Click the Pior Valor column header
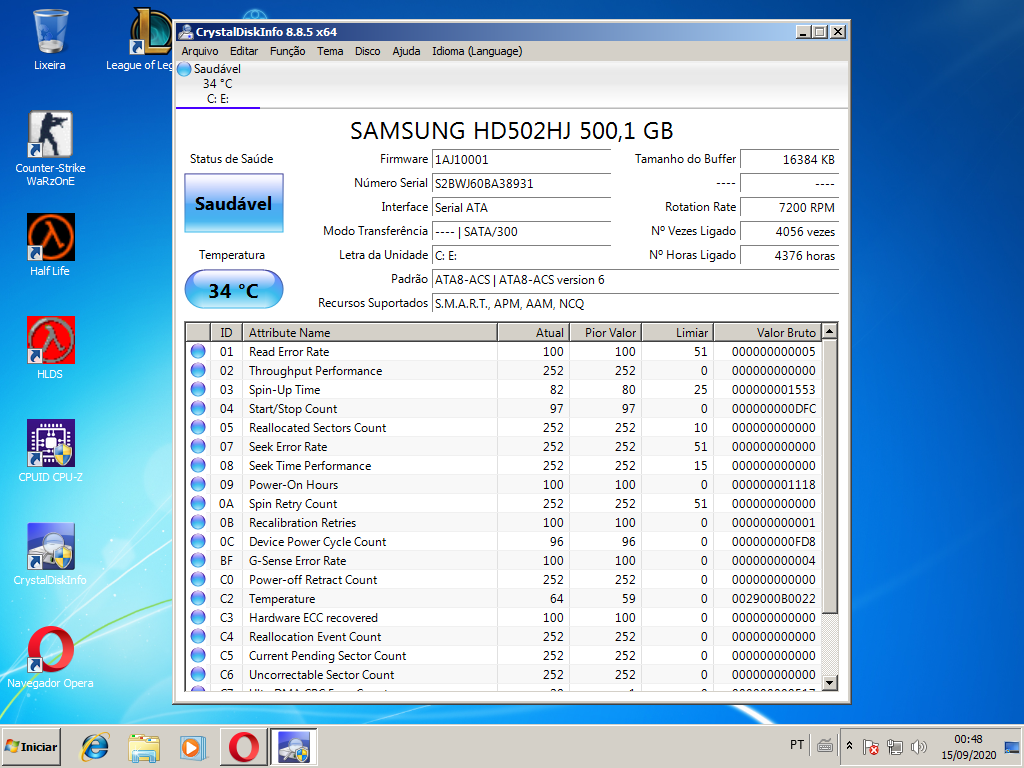The image size is (1024, 768). coord(605,332)
